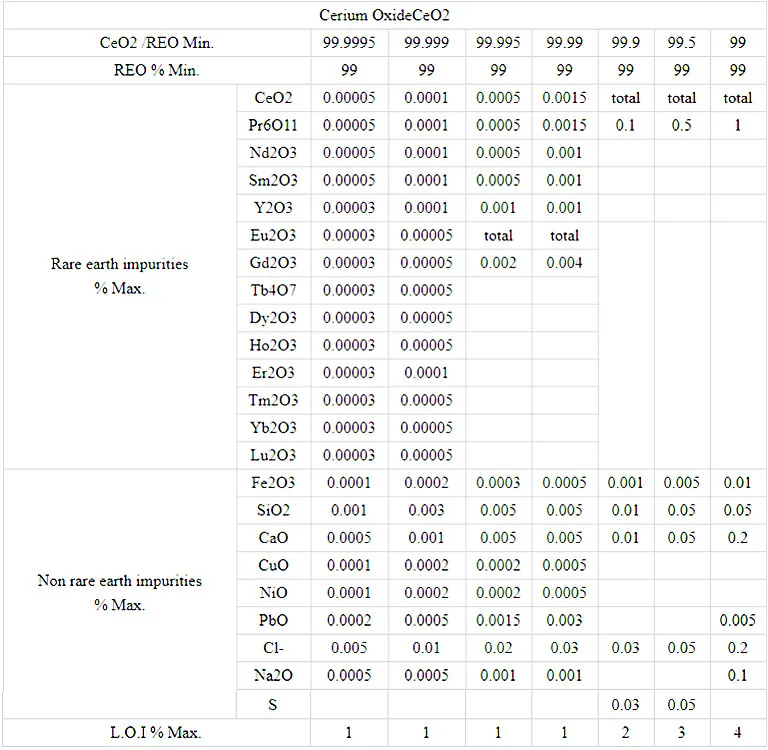768x750 pixels.
Task: Select the NiO row label
Action: pyautogui.click(x=273, y=593)
